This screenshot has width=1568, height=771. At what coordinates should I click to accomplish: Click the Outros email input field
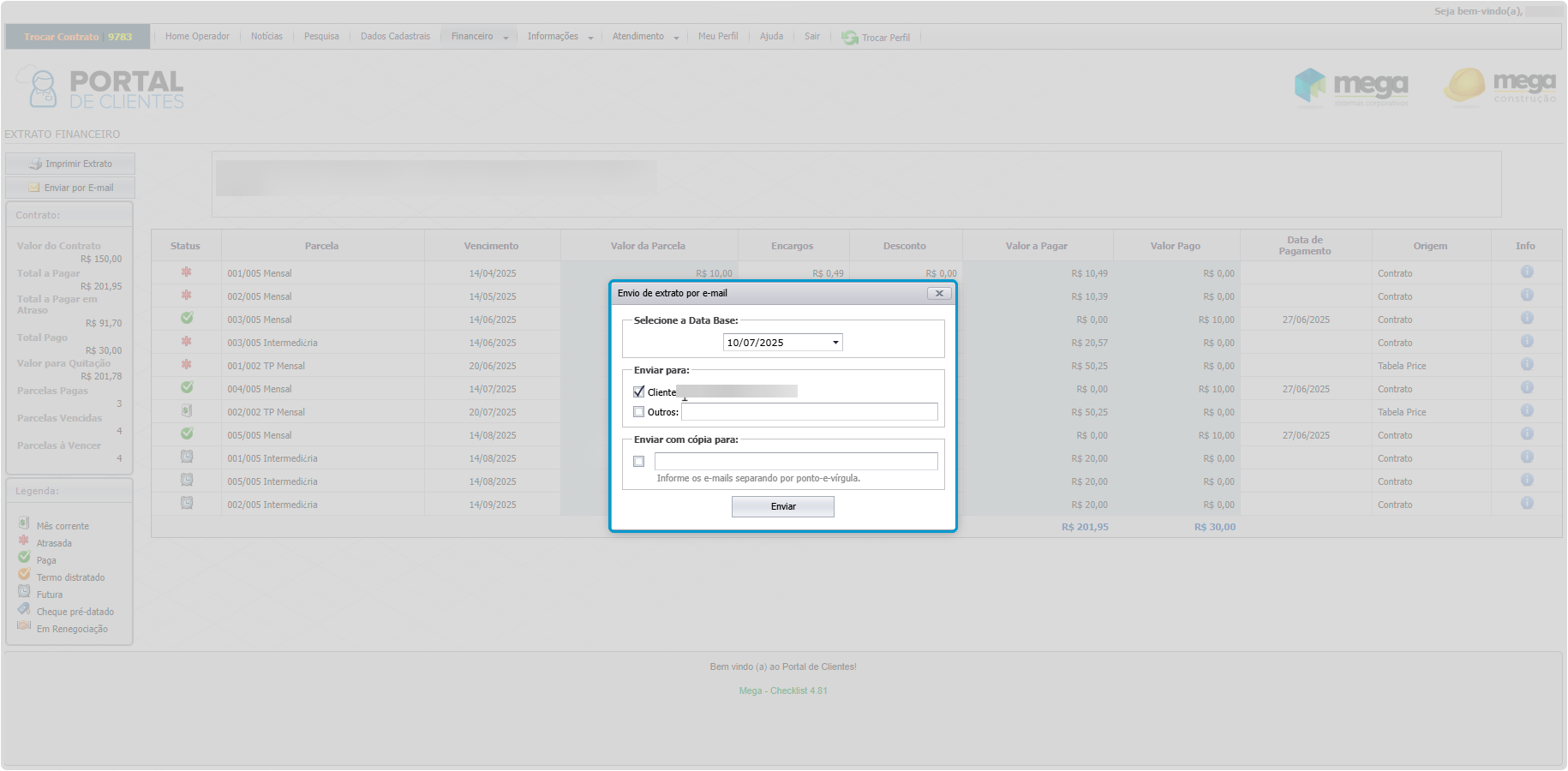pyautogui.click(x=810, y=412)
